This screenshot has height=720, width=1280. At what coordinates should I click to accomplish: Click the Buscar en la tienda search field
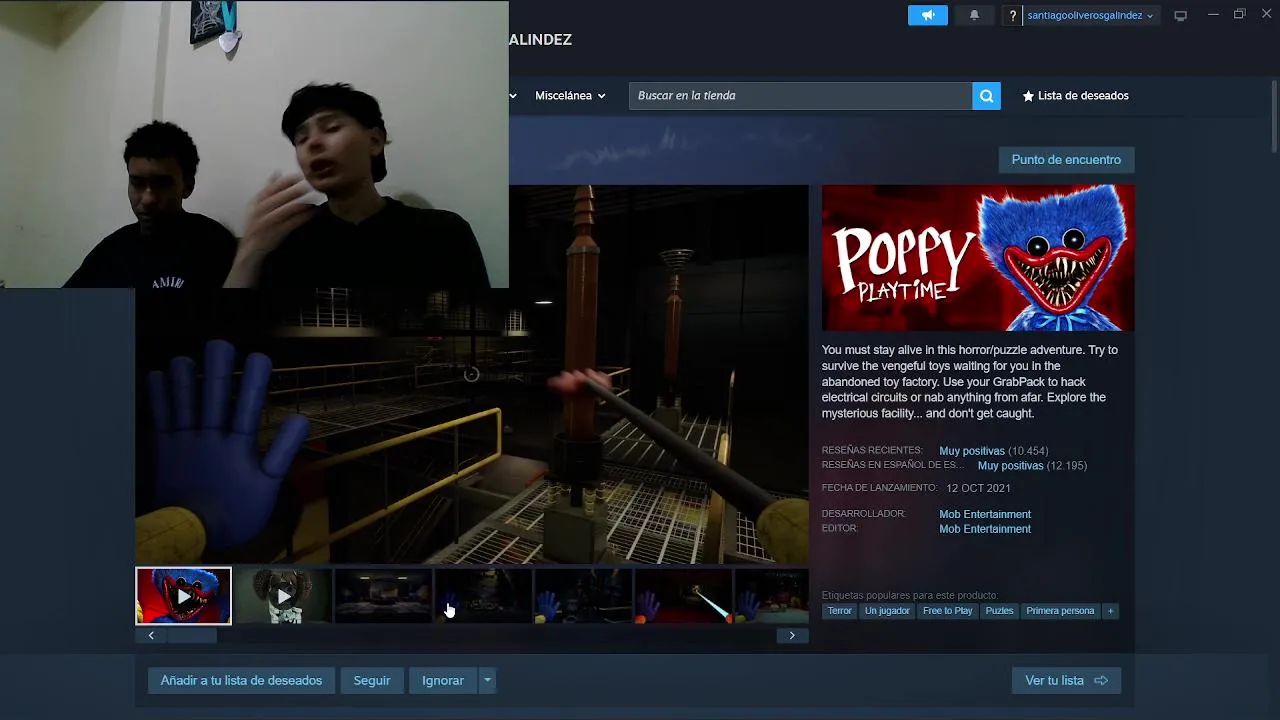(x=800, y=96)
